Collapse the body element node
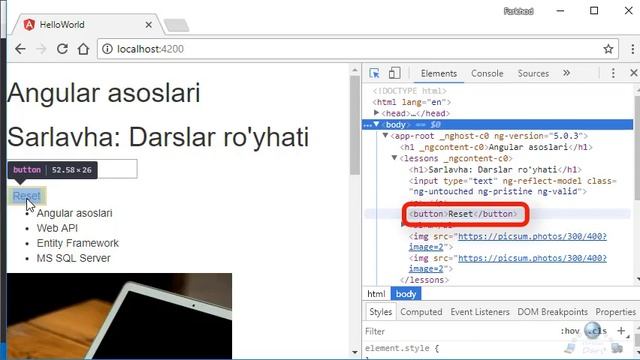The width and height of the screenshot is (640, 360). pos(376,124)
